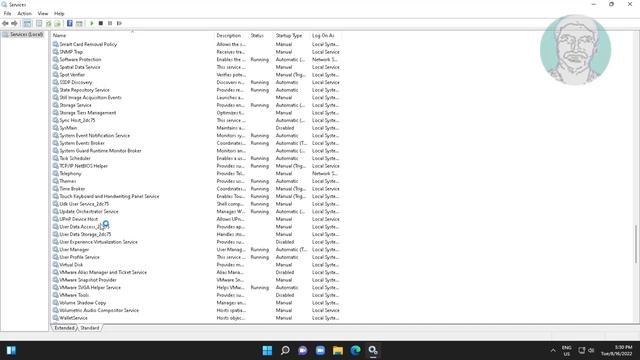
Task: Toggle the show/hide console tree toolbar icon
Action: tap(27, 24)
